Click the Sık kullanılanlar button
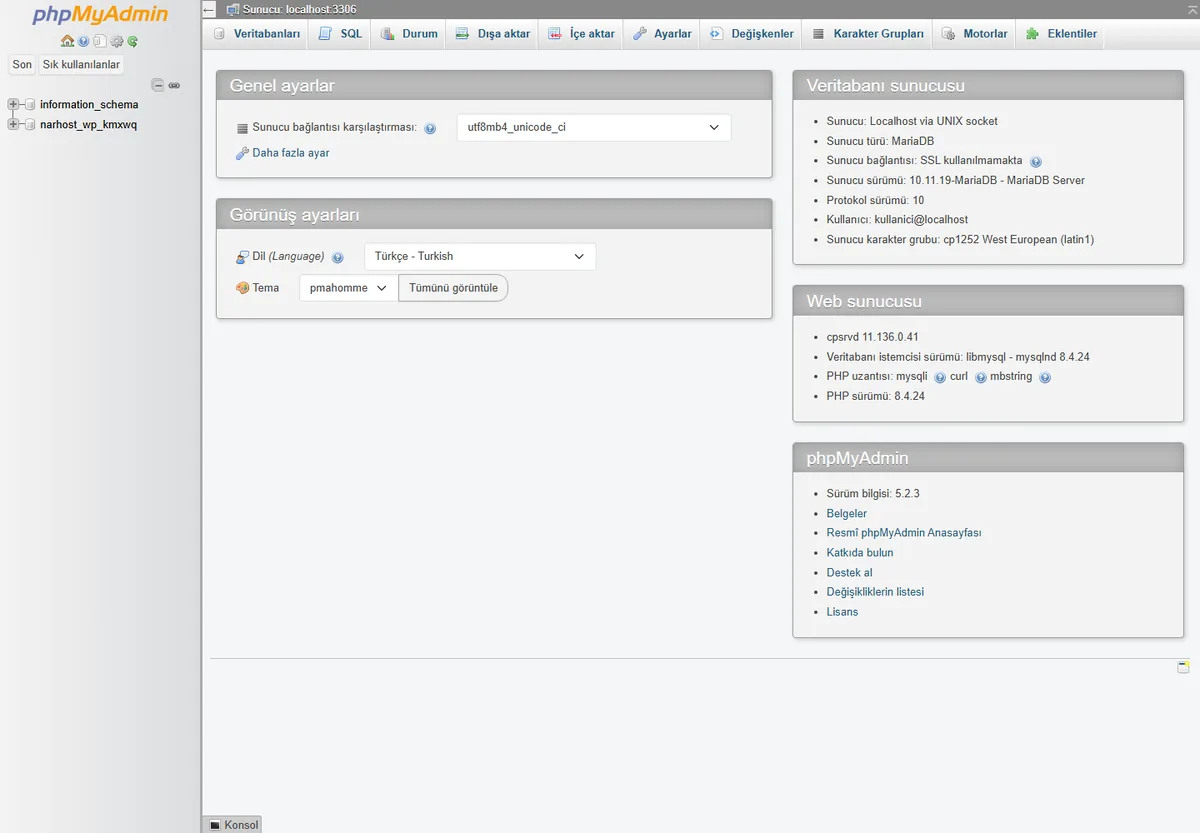The height and width of the screenshot is (833, 1200). [81, 65]
